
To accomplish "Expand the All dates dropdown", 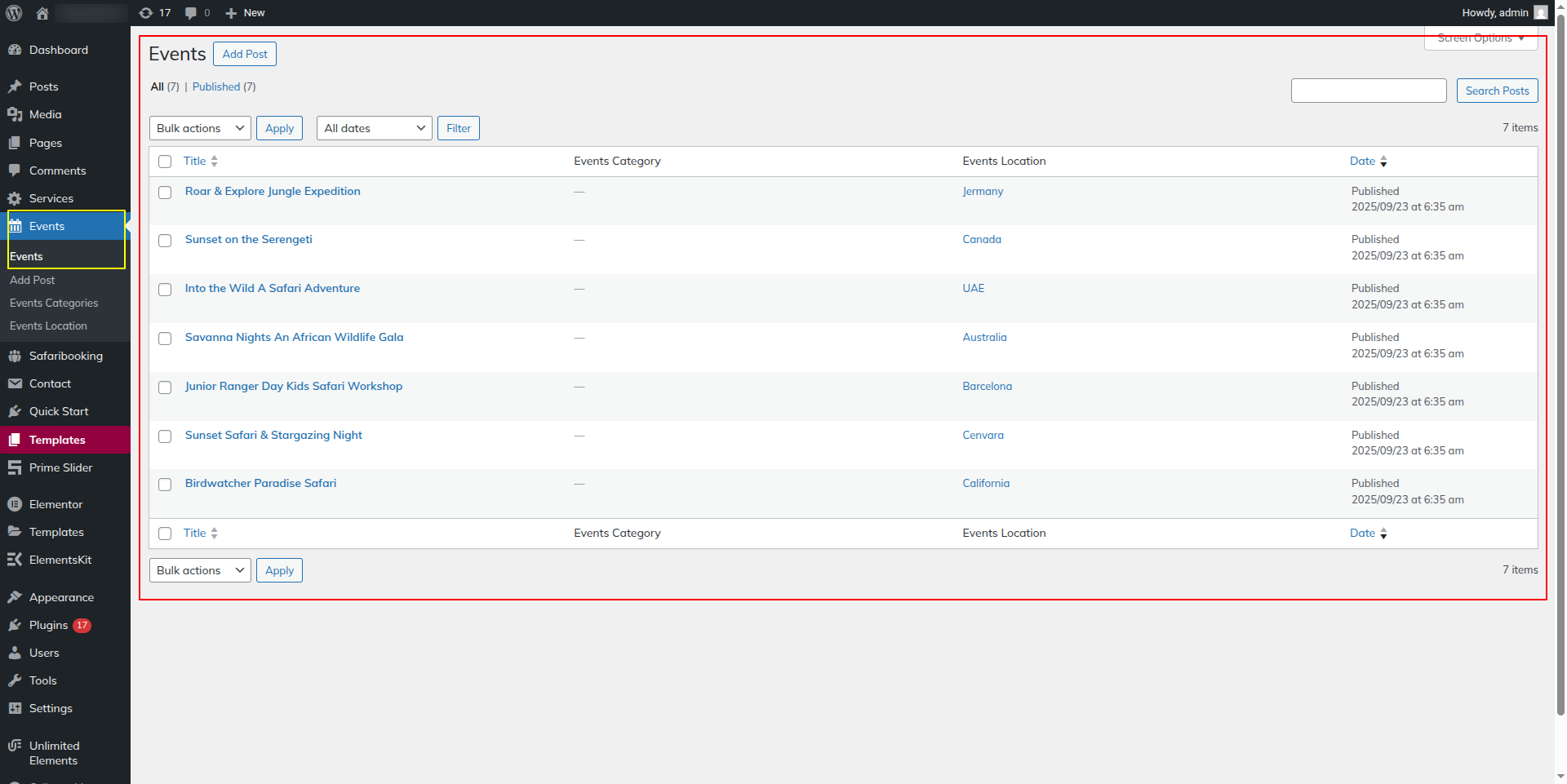I will click(x=374, y=128).
